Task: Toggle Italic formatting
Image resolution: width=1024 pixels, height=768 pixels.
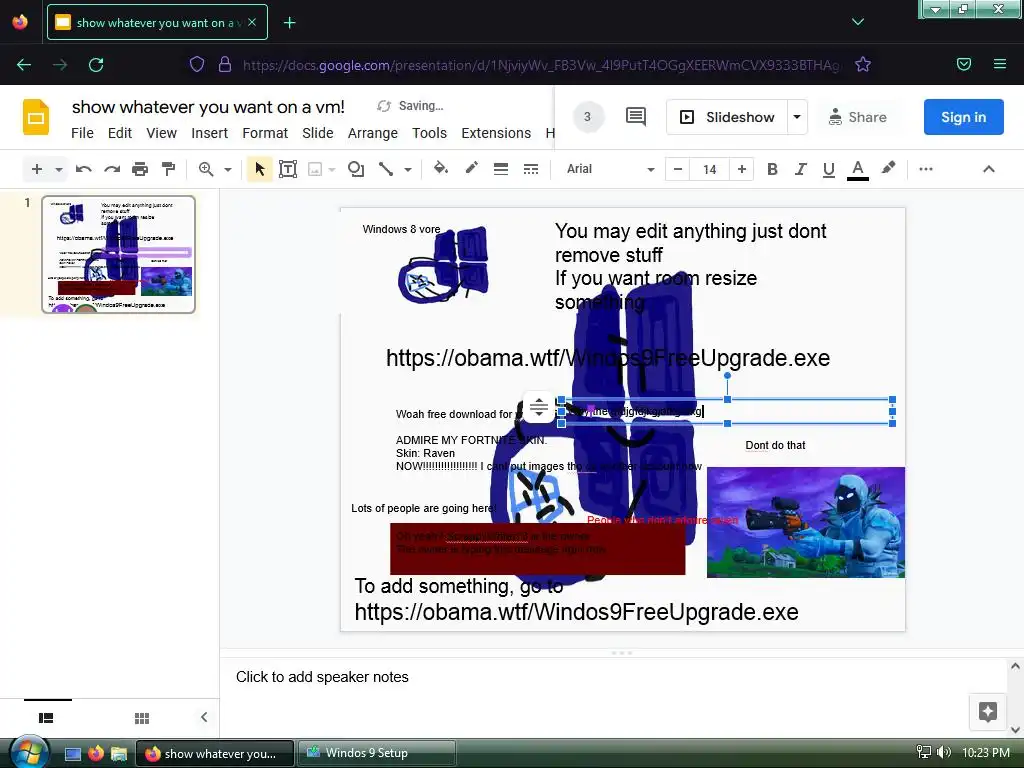Action: [800, 169]
